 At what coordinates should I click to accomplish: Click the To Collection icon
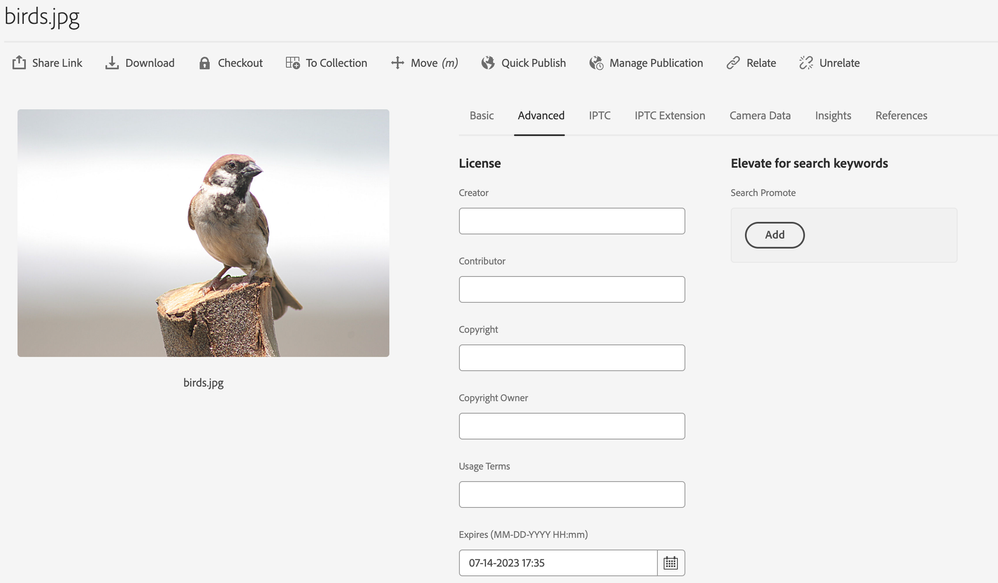pos(293,63)
